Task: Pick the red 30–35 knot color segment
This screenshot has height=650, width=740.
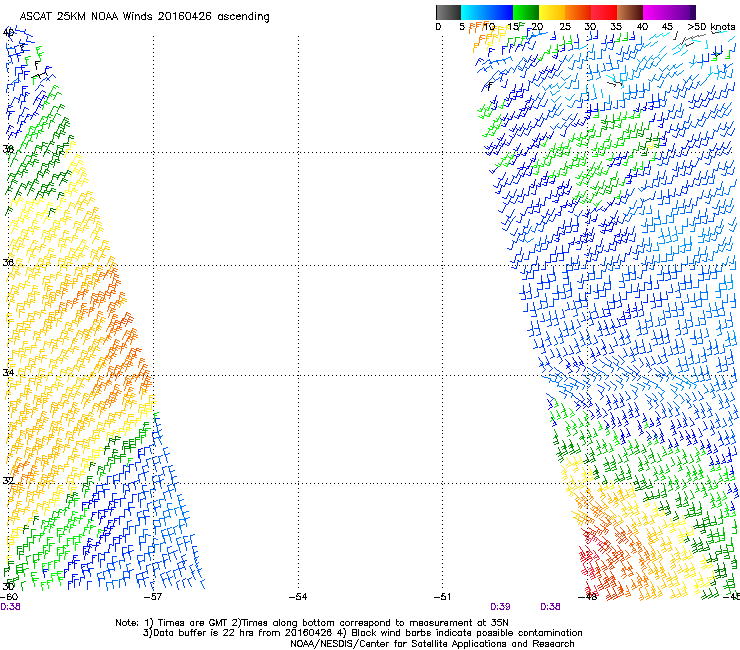Action: [x=604, y=12]
